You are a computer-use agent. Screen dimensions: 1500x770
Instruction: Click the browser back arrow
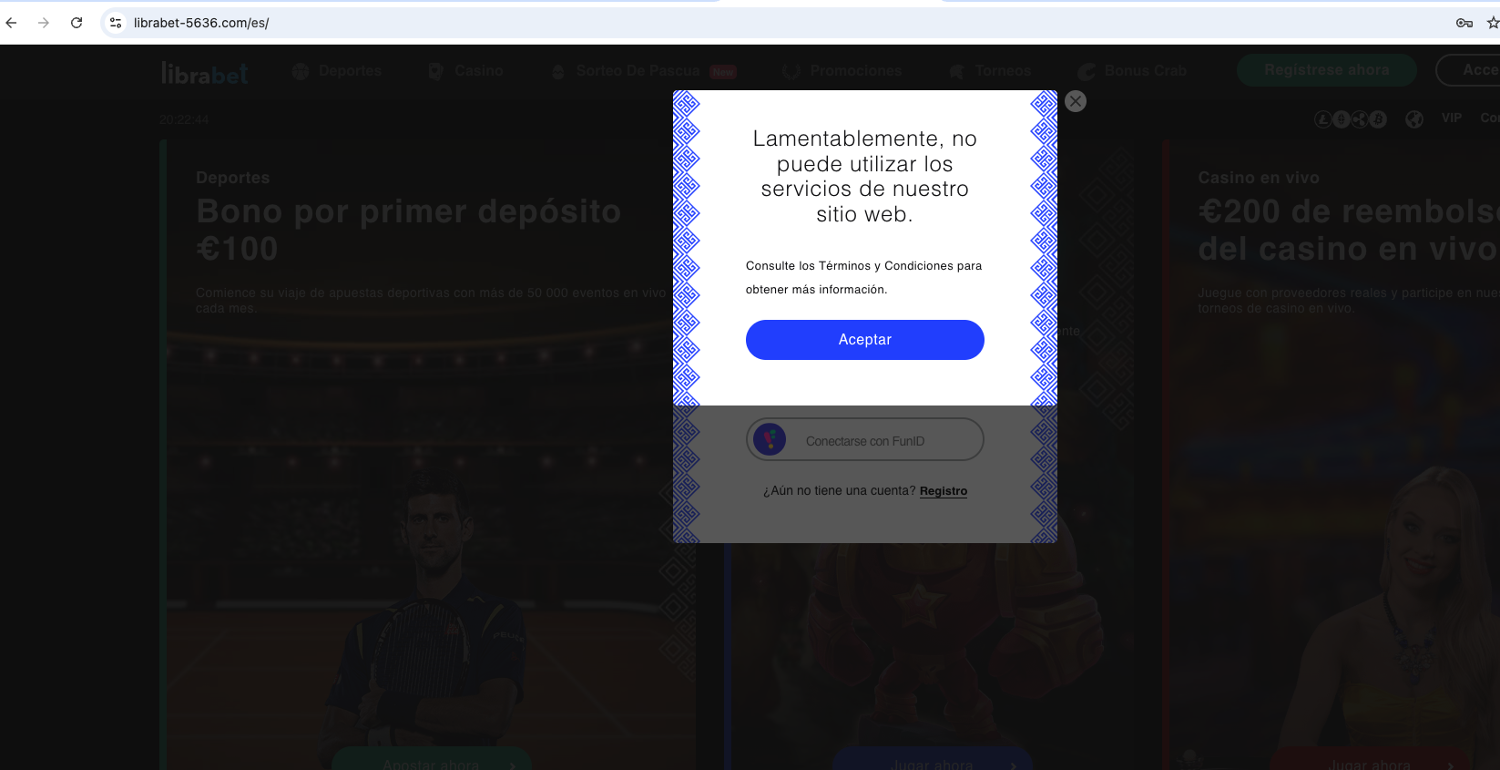(x=11, y=23)
